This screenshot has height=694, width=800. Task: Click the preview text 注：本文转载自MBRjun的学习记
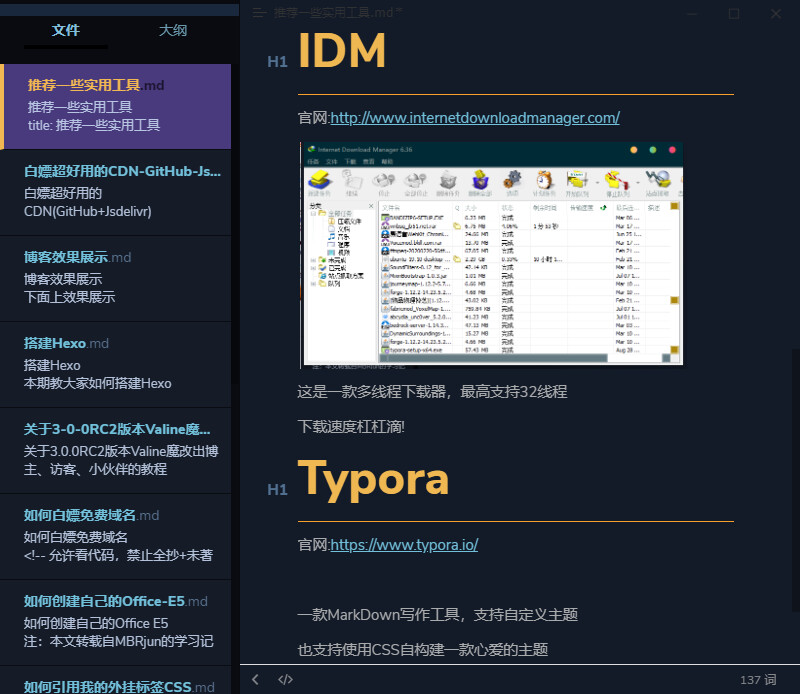pyautogui.click(x=118, y=641)
